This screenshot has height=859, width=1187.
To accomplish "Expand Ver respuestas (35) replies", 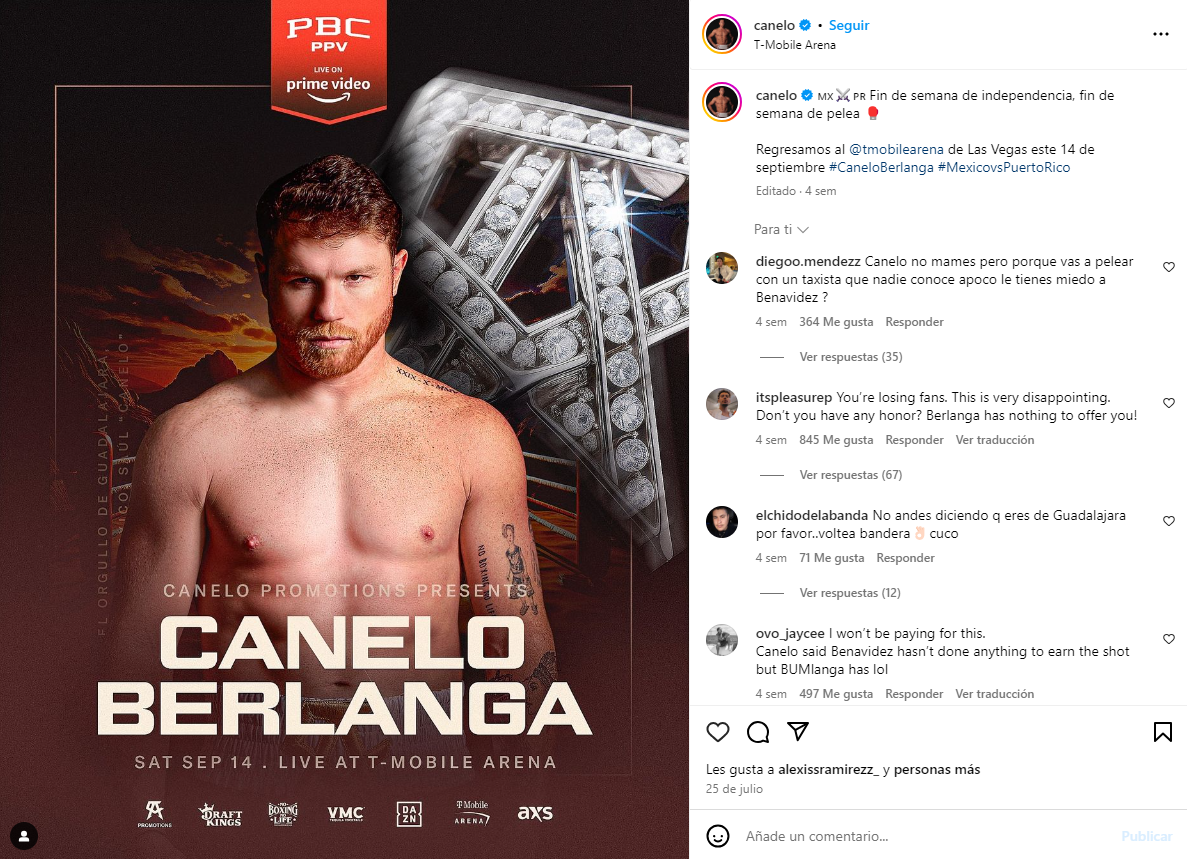I will (851, 356).
